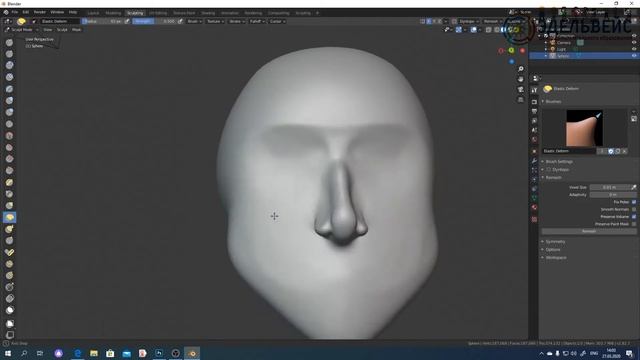Image resolution: width=640 pixels, height=360 pixels.
Task: Select the active Elastic Deform tool
Action: pyautogui.click(x=9, y=218)
